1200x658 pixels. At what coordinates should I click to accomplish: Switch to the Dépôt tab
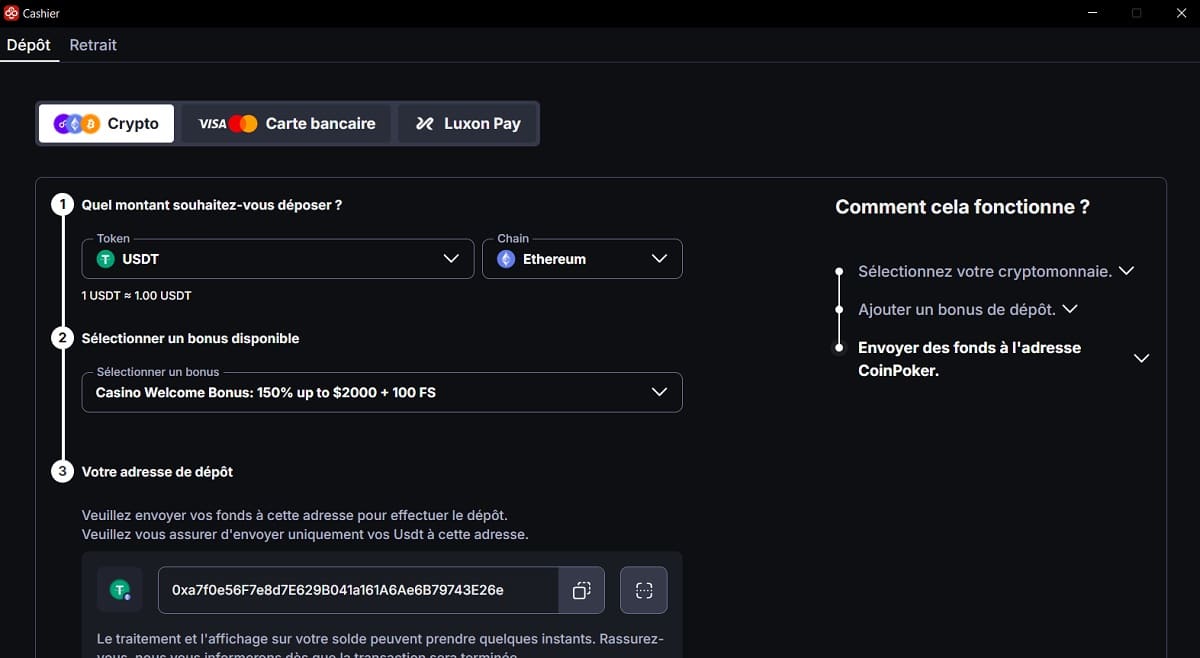(29, 44)
